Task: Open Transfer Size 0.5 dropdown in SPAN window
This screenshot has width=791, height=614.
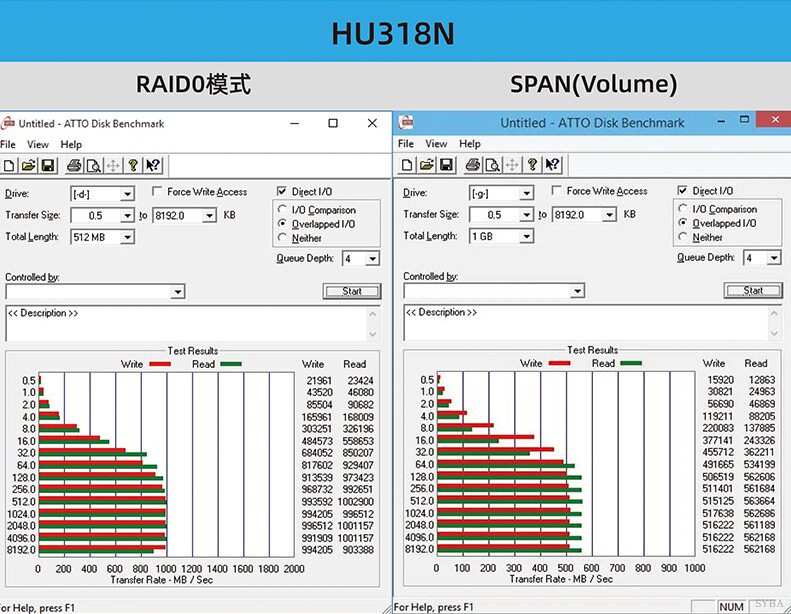Action: point(526,215)
